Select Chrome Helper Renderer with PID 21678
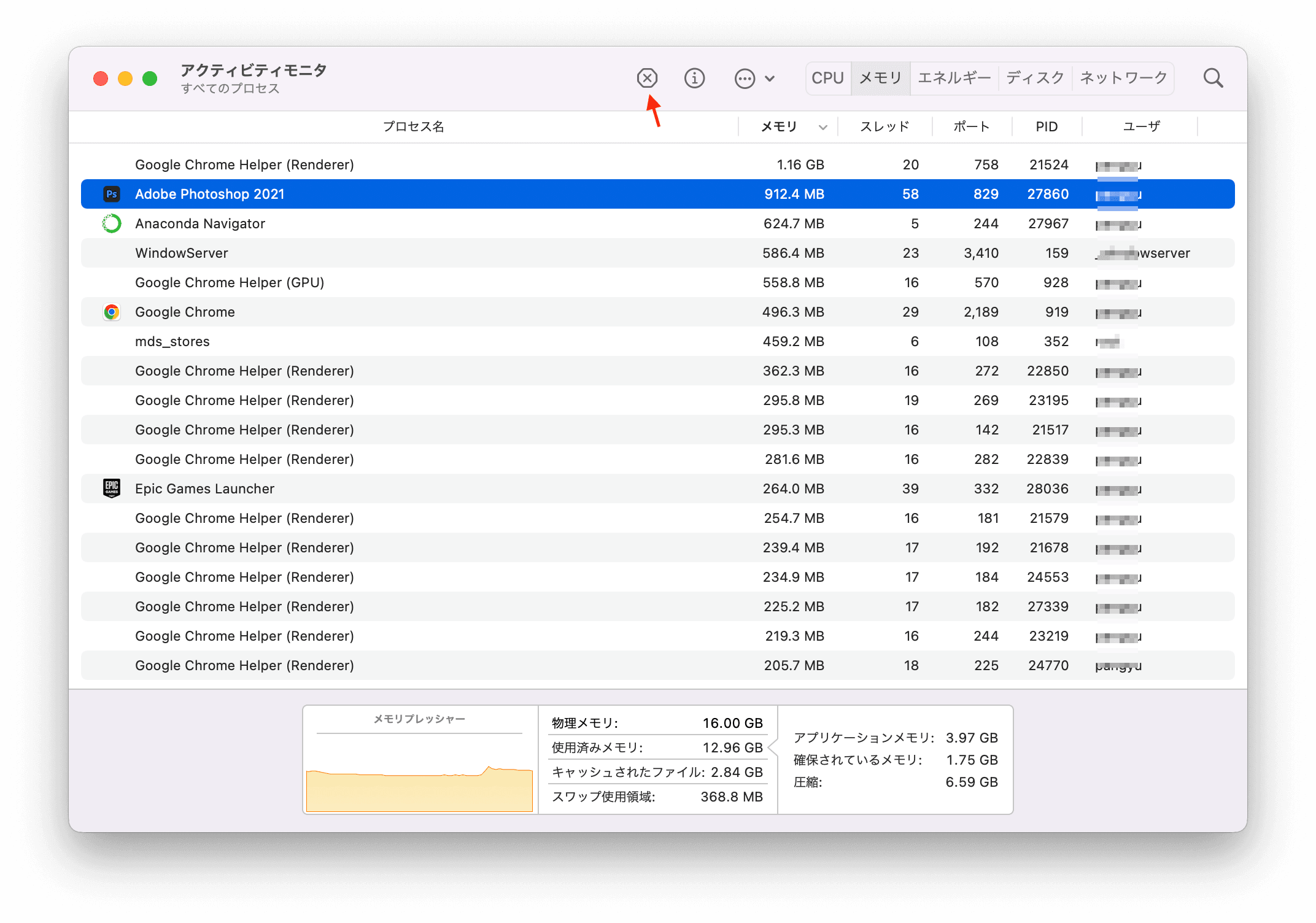Screen dimensions: 1316x923 click(x=658, y=547)
